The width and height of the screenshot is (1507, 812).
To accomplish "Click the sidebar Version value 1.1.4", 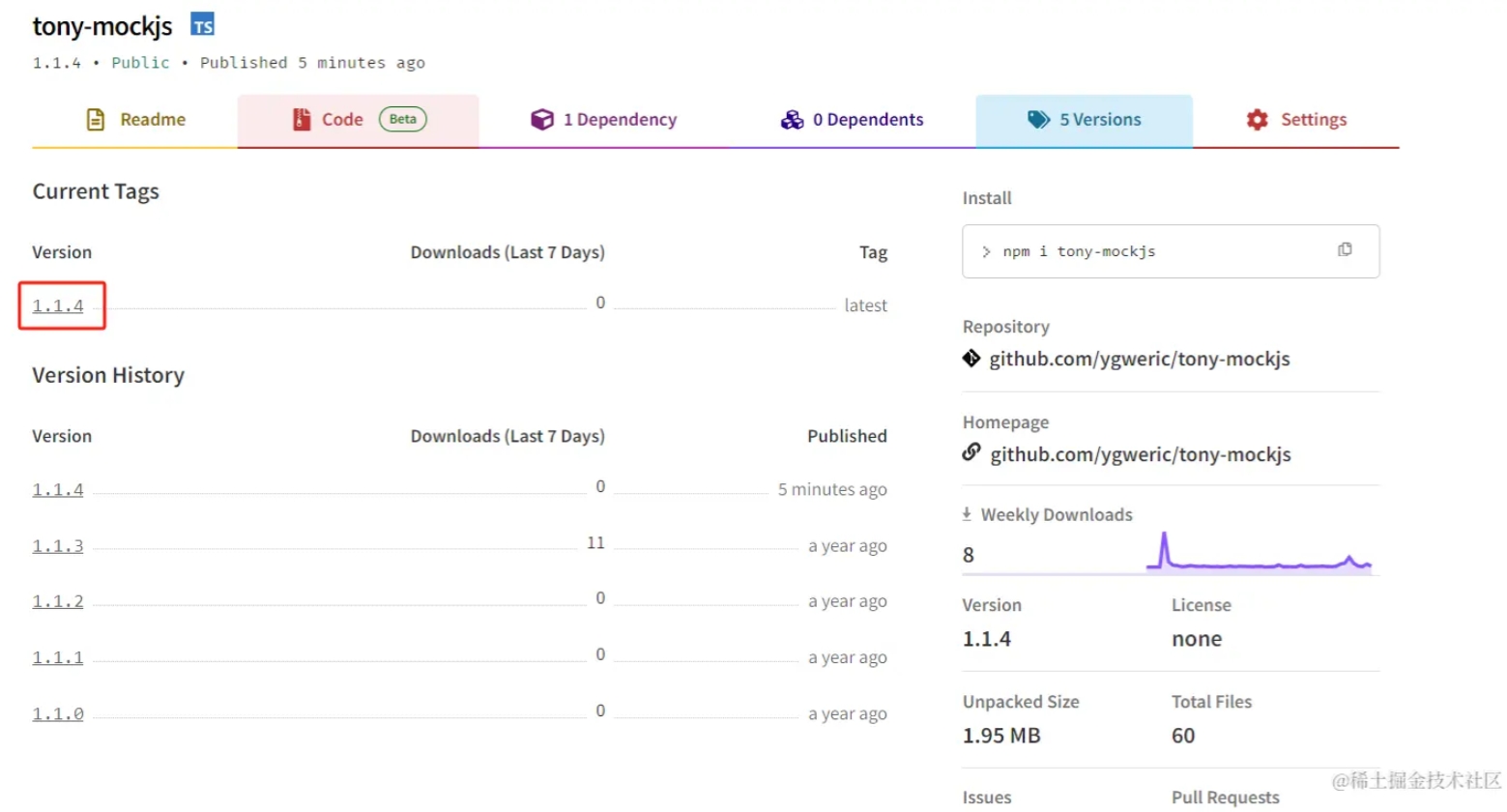I will tap(987, 639).
